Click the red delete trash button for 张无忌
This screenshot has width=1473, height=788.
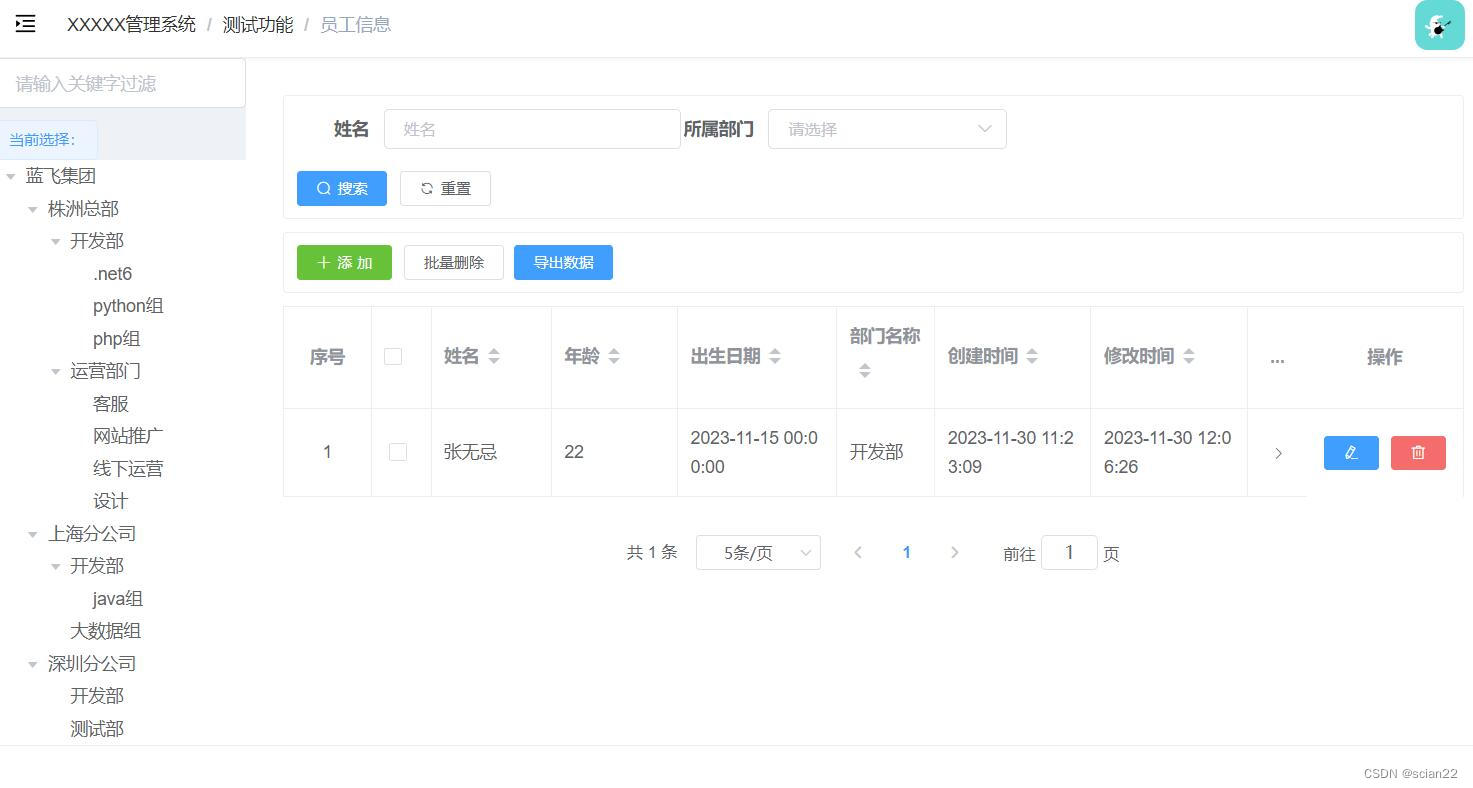point(1418,453)
